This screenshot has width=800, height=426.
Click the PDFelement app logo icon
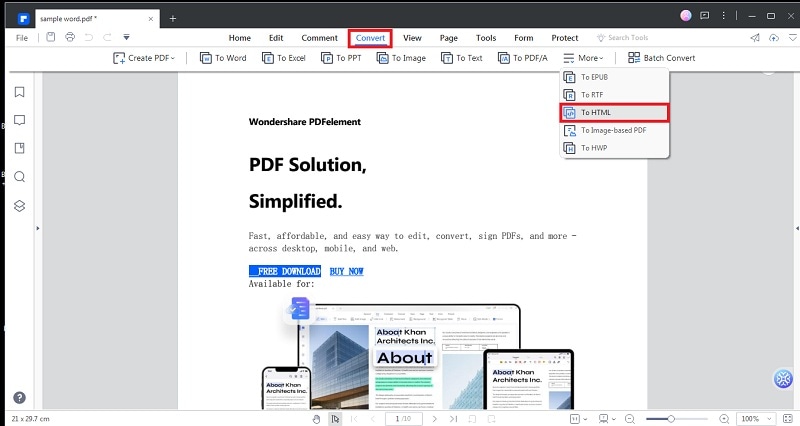(23, 19)
